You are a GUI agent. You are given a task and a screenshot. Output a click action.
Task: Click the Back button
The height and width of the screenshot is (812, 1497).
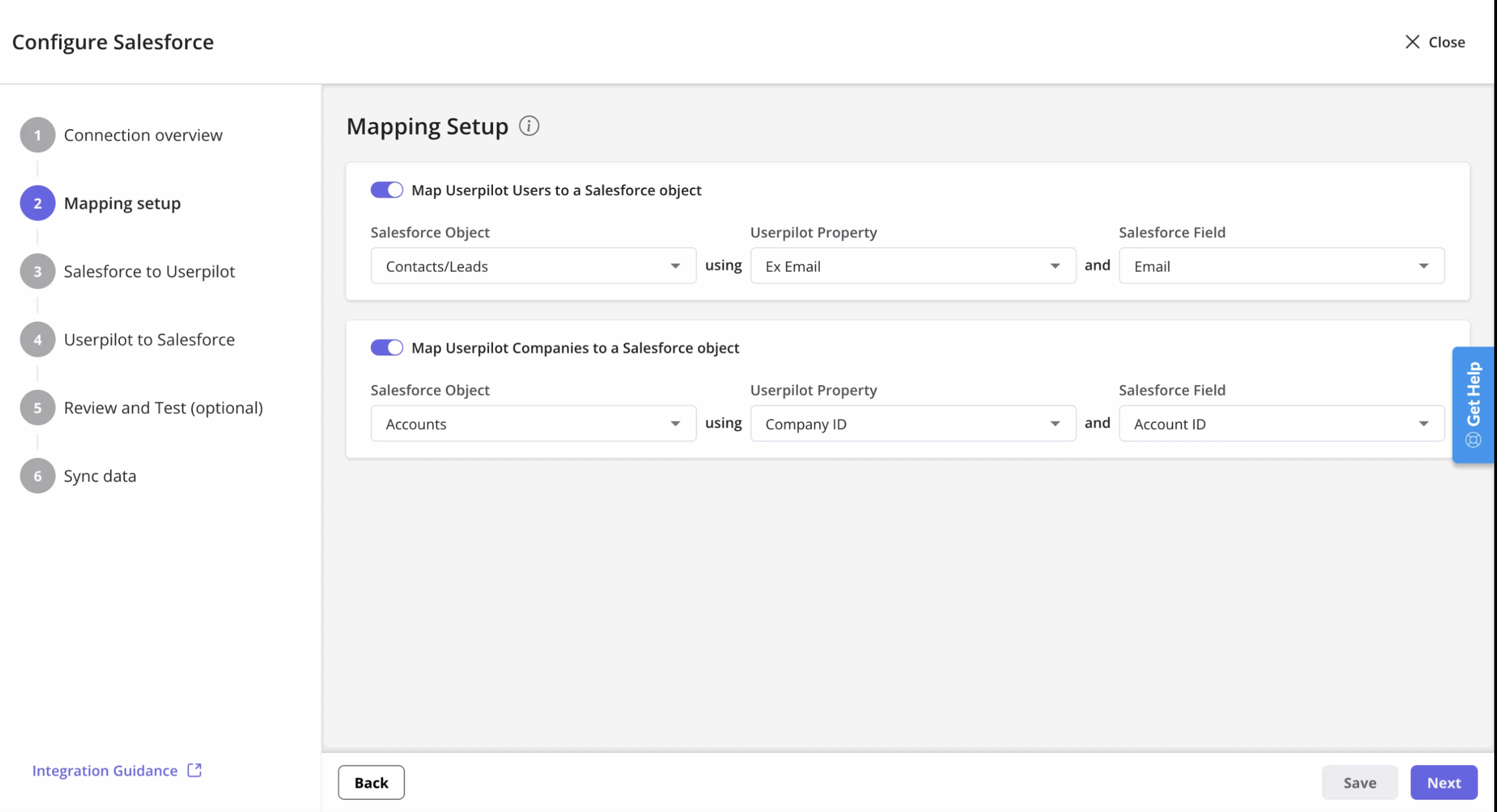pyautogui.click(x=371, y=782)
